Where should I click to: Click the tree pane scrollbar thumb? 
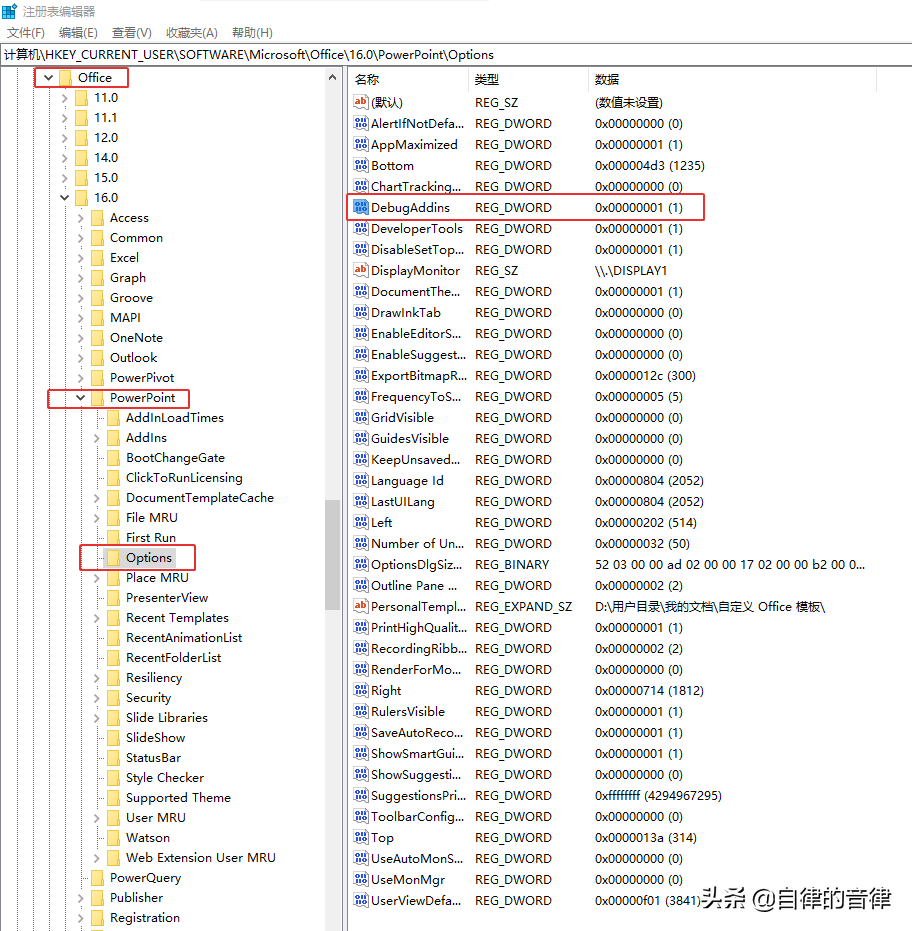coord(332,555)
